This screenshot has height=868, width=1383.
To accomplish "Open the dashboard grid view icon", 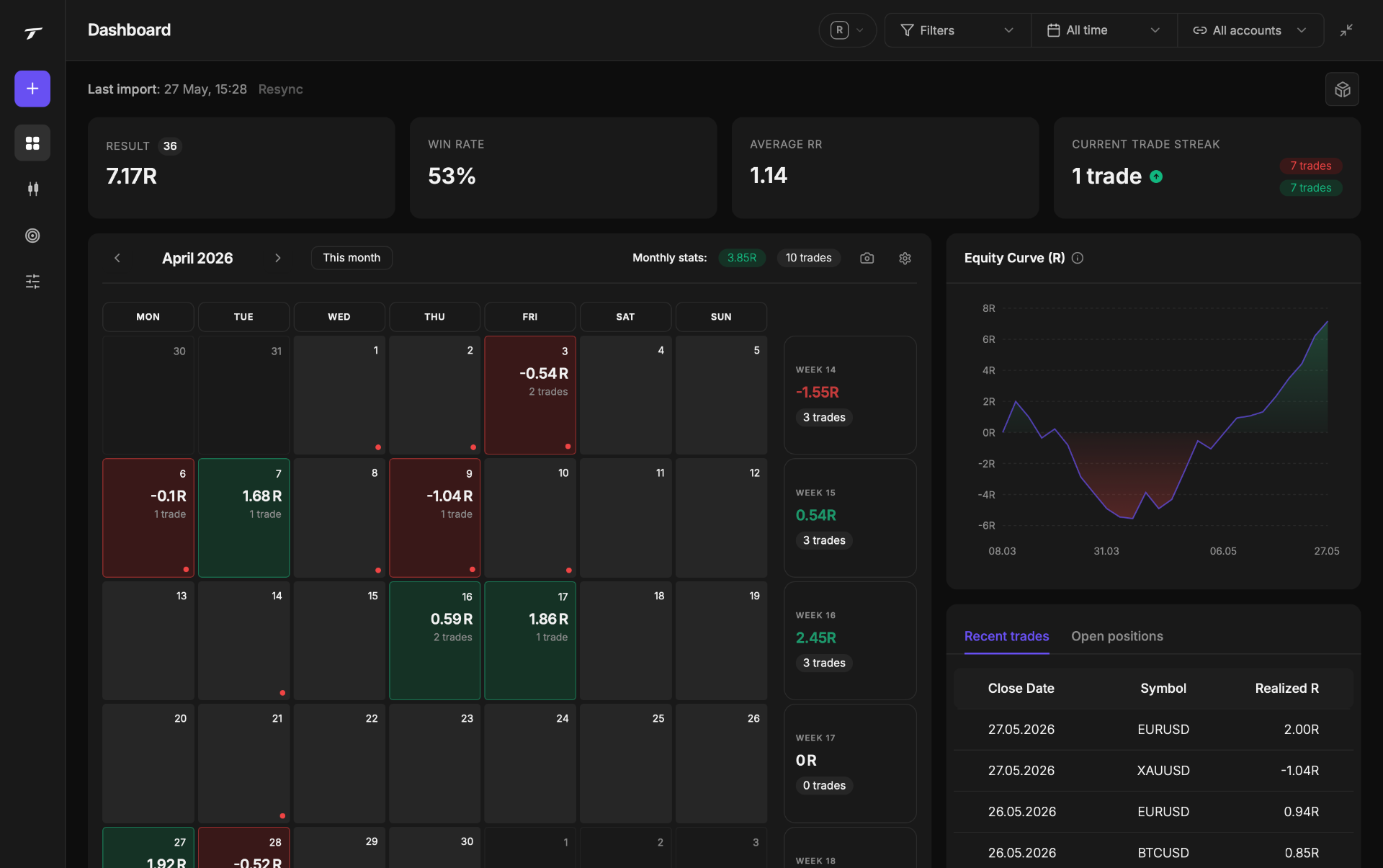I will 32,143.
